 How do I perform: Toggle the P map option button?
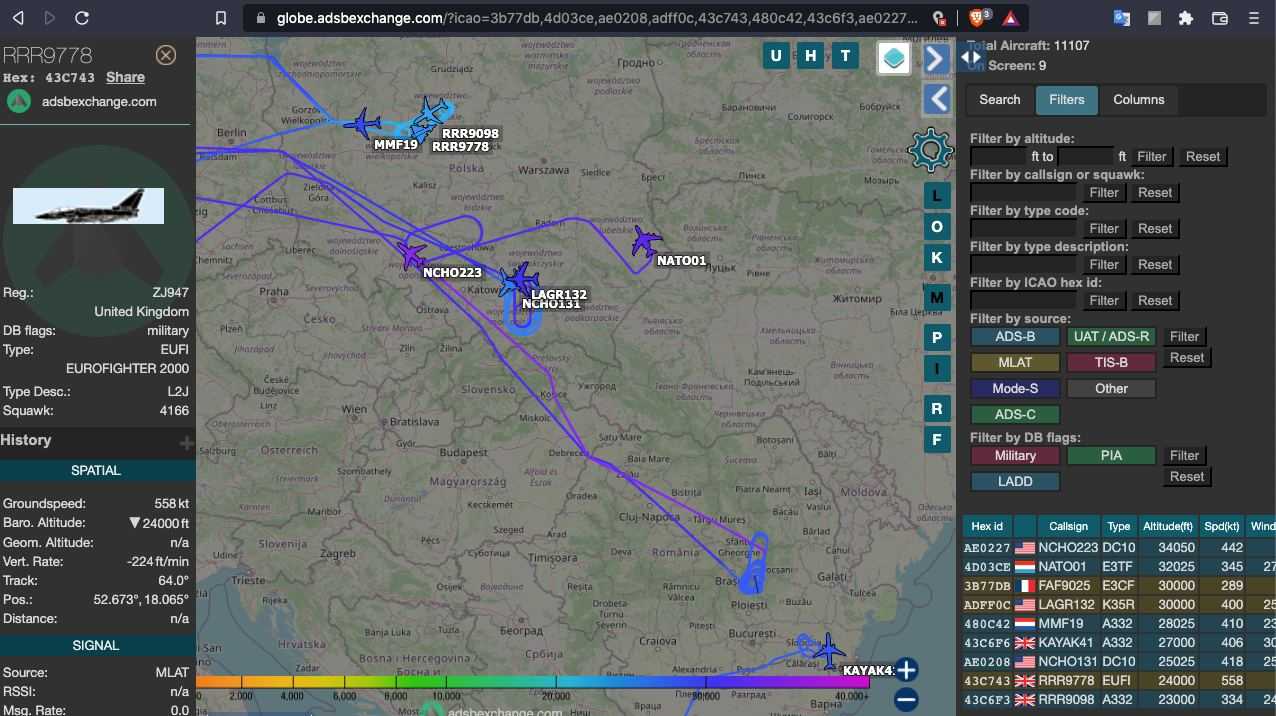(x=937, y=337)
